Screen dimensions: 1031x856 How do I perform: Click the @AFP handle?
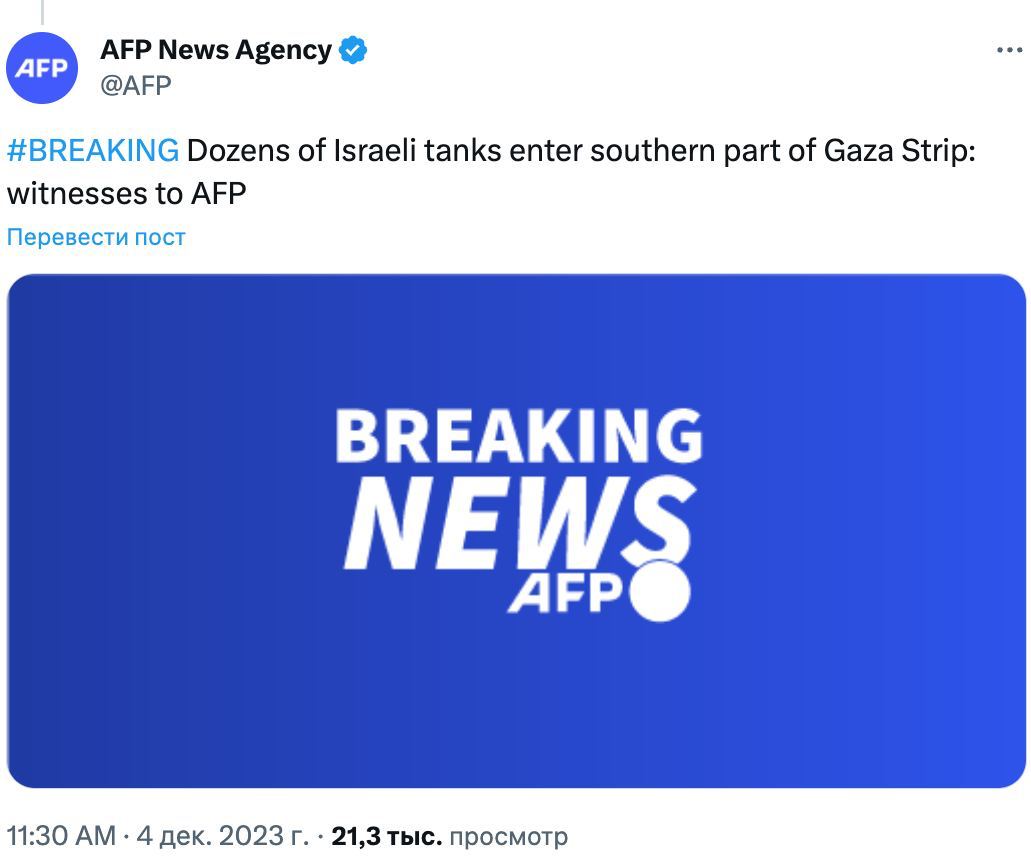[136, 85]
